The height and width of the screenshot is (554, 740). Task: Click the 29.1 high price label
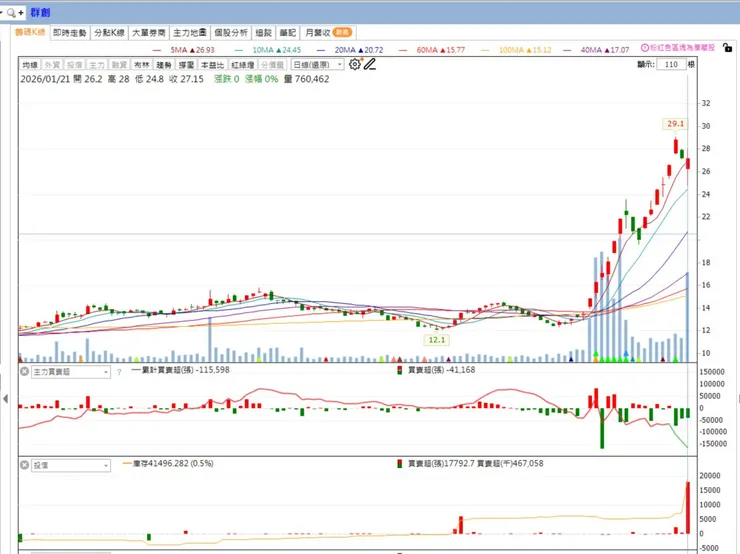(x=675, y=124)
